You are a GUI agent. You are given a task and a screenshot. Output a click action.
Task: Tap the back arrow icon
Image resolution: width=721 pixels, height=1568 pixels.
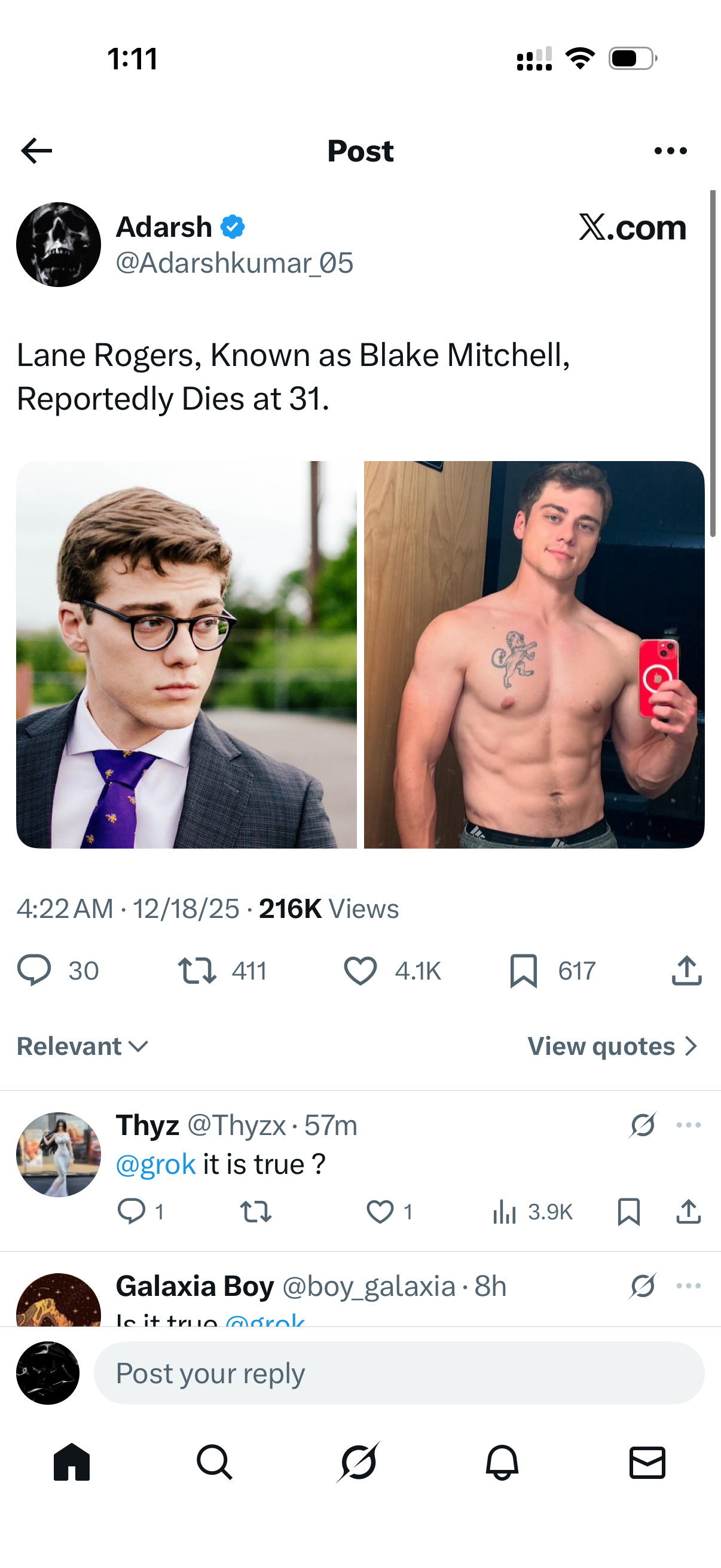tap(36, 151)
